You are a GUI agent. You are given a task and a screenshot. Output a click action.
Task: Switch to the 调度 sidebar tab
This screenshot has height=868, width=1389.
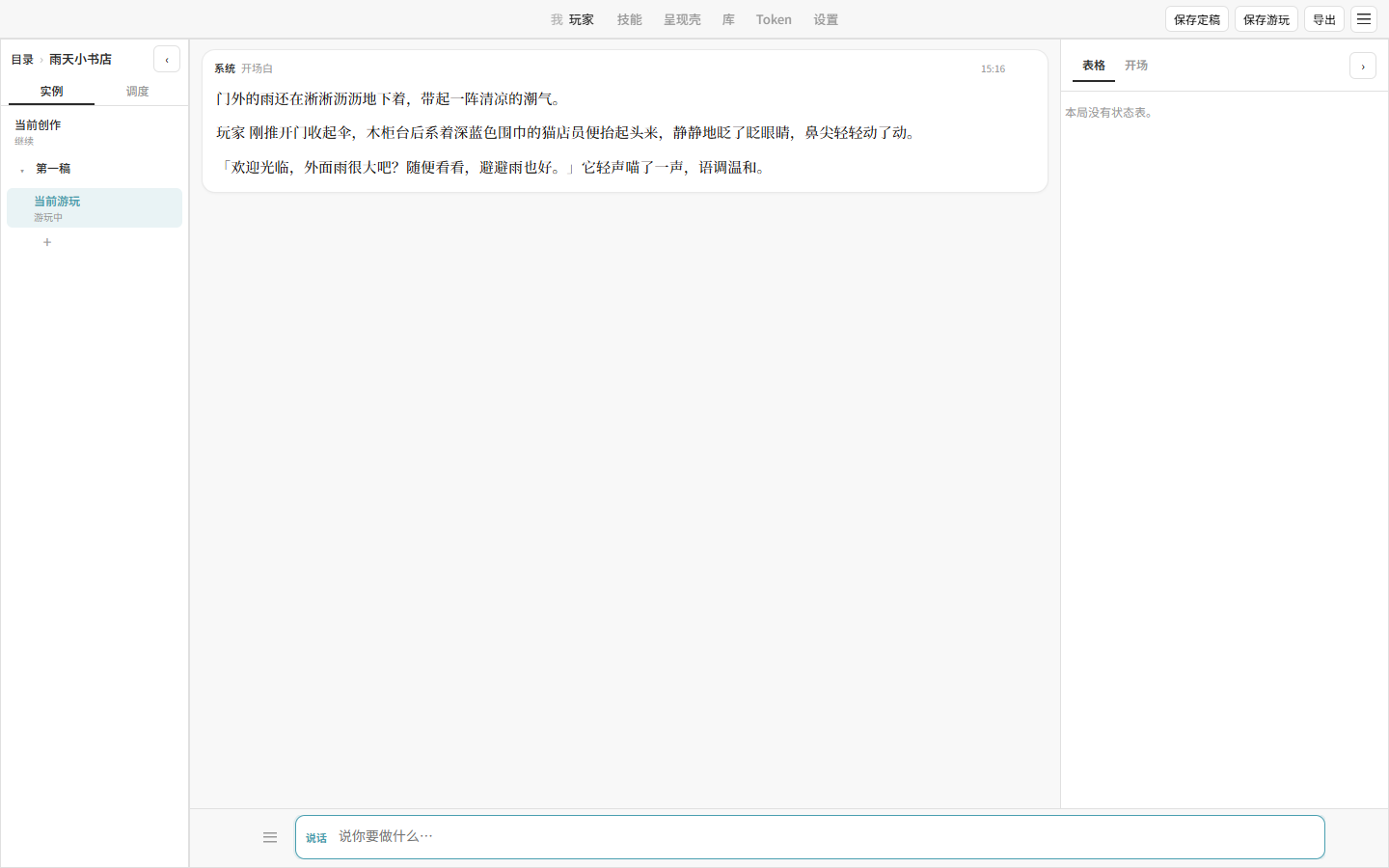coord(137,92)
